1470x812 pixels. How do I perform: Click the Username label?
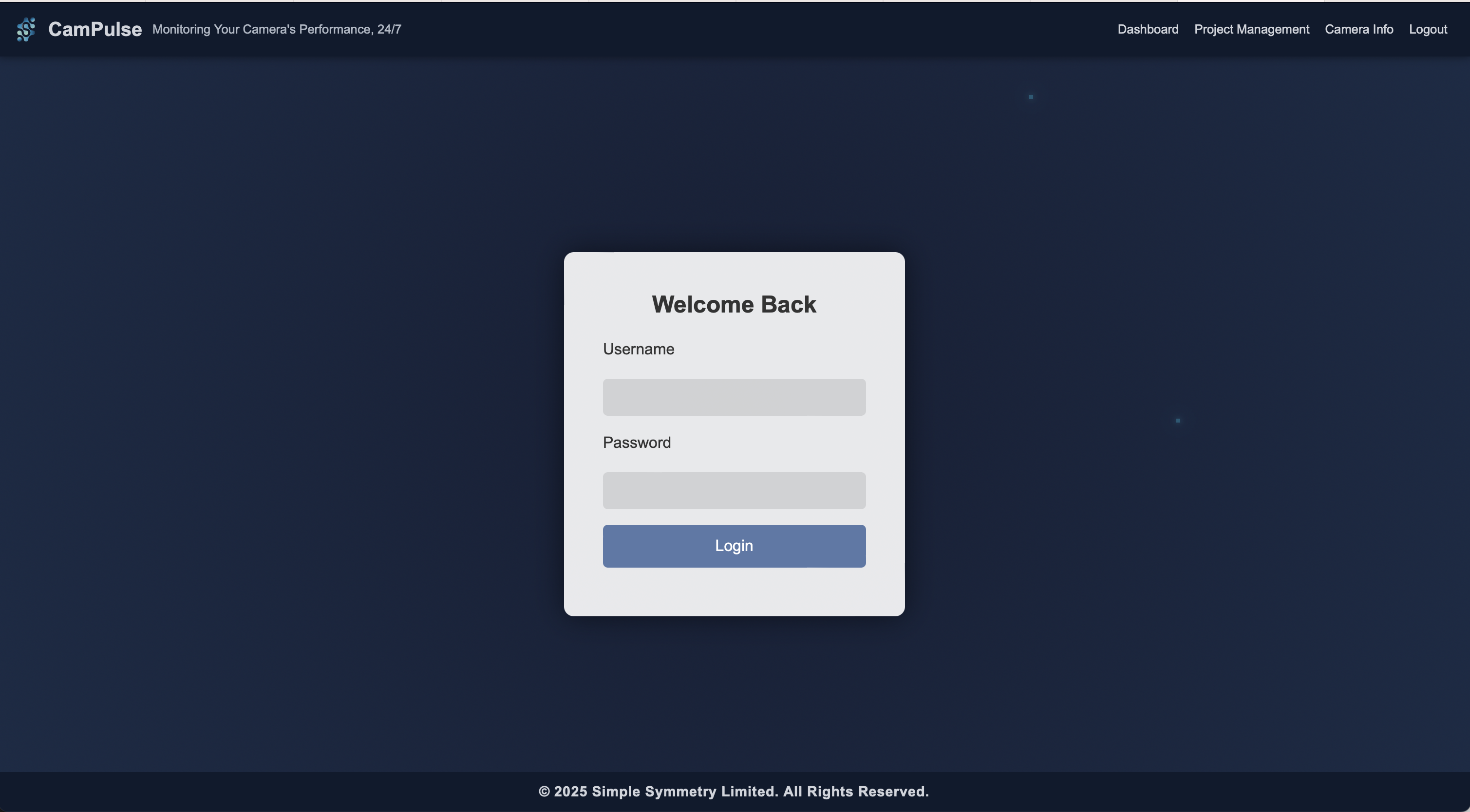tap(638, 349)
